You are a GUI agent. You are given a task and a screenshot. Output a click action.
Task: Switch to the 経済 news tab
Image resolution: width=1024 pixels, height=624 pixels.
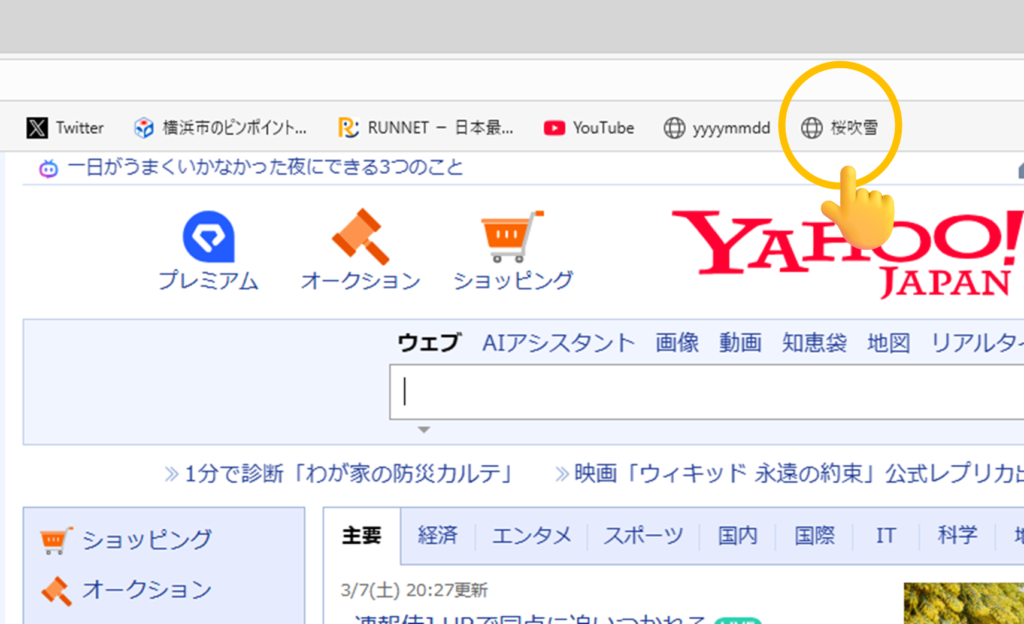click(x=438, y=536)
